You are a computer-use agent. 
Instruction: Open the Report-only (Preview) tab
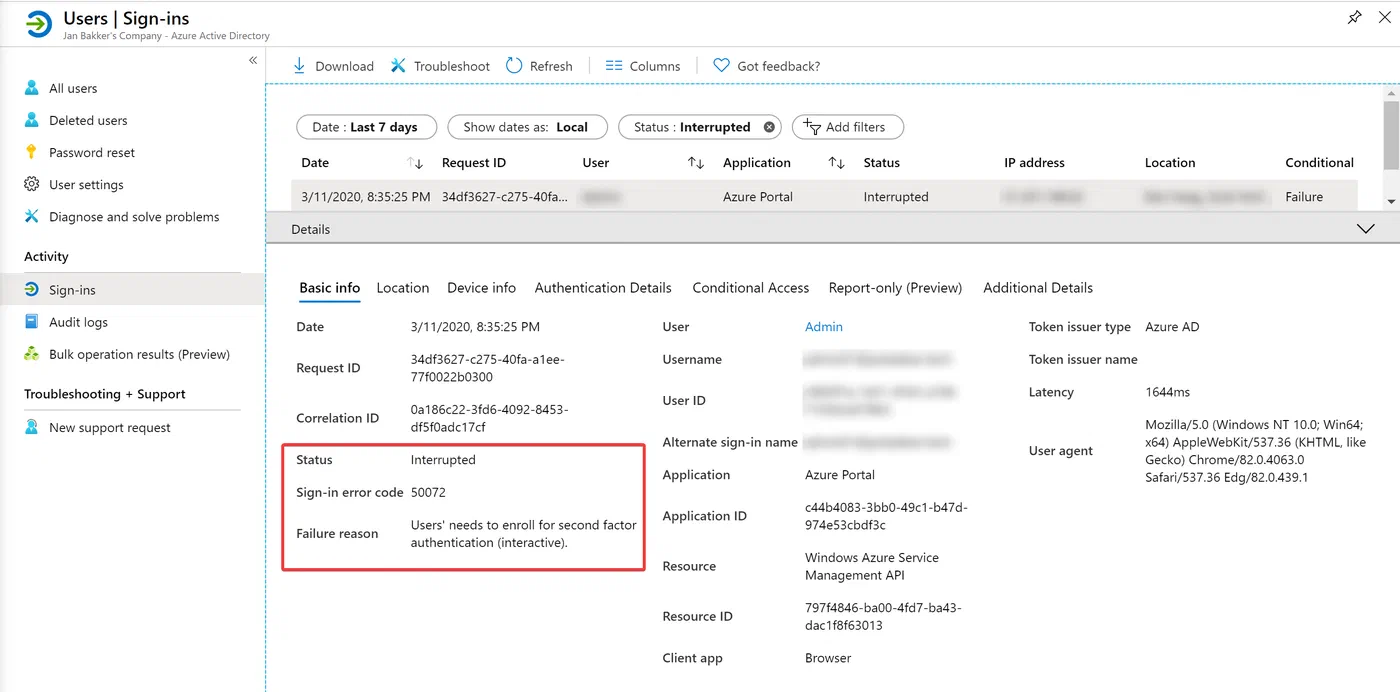[896, 288]
